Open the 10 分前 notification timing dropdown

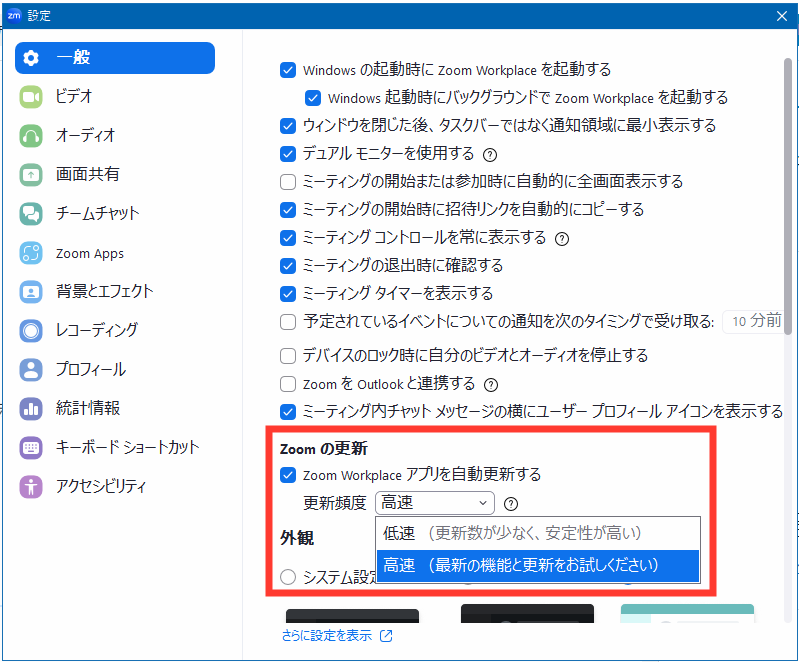(x=753, y=322)
